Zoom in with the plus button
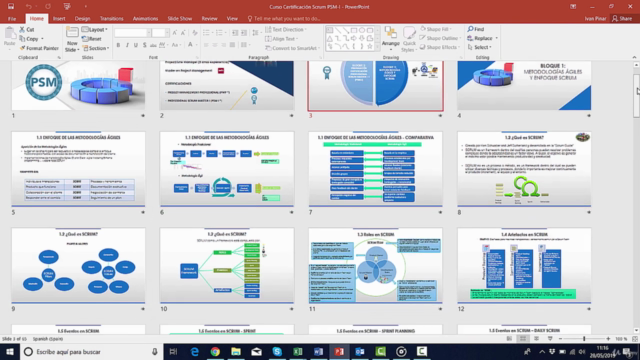The image size is (640, 360). [608, 339]
